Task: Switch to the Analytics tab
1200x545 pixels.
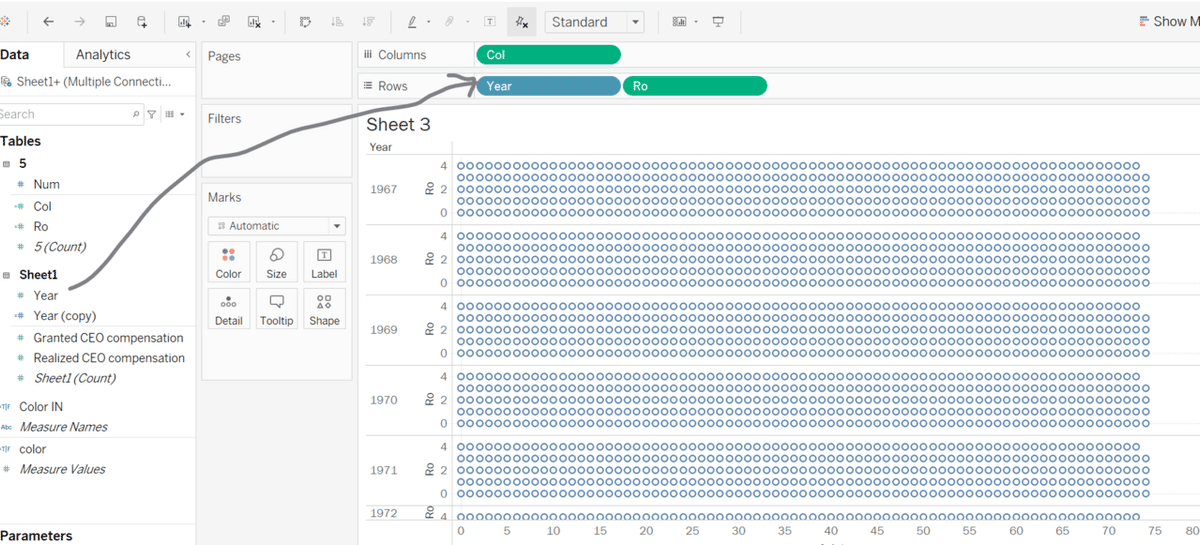Action: [x=103, y=55]
